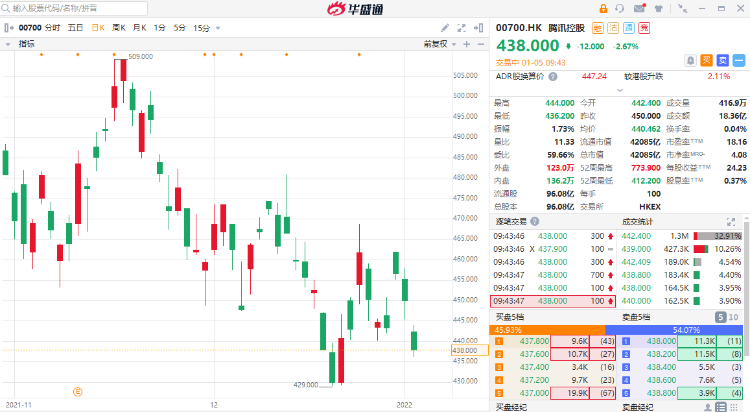The width and height of the screenshot is (750, 412).
Task: Click the blue 卖 sell button
Action: point(723,61)
